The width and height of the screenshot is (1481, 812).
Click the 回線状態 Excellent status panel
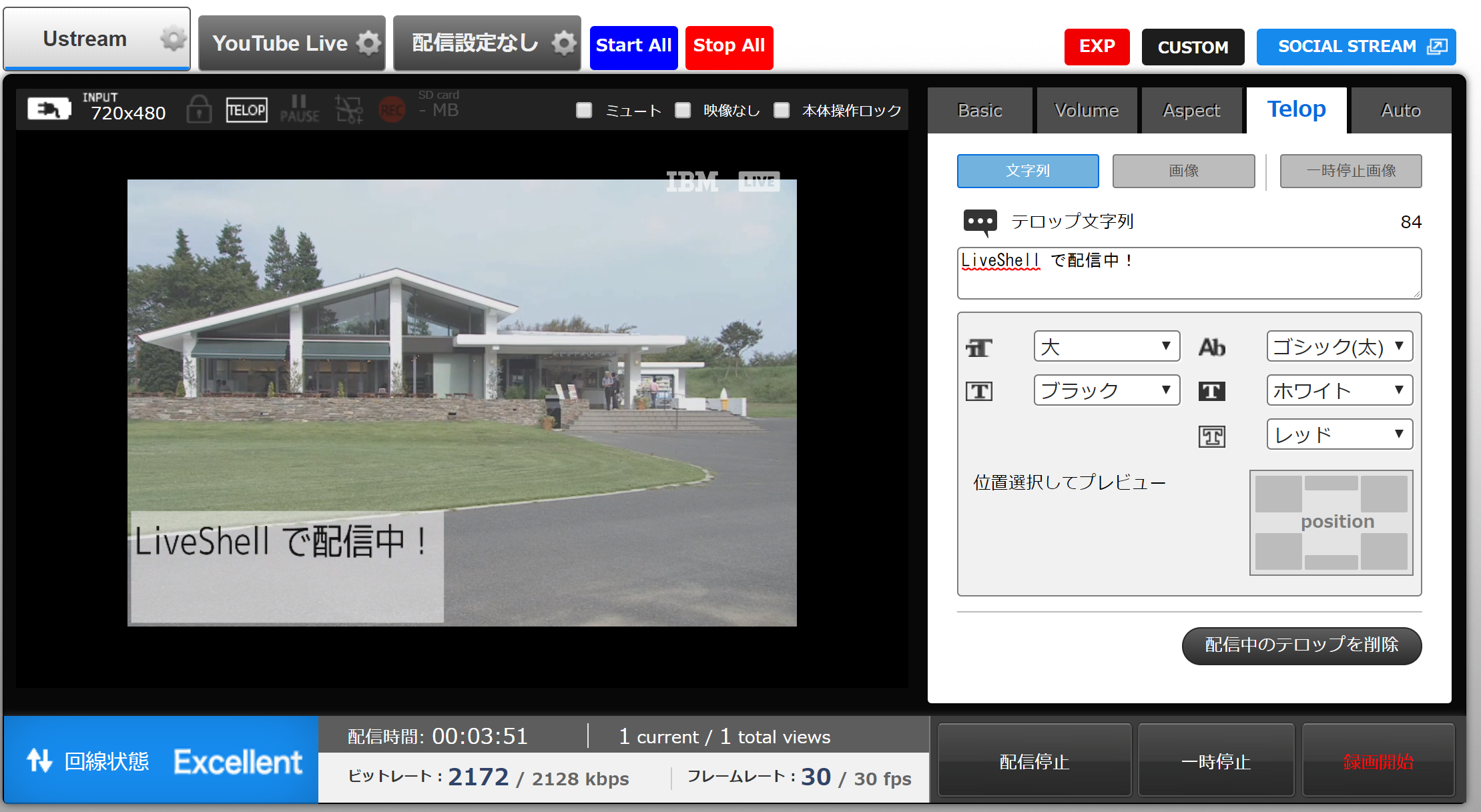tap(162, 760)
